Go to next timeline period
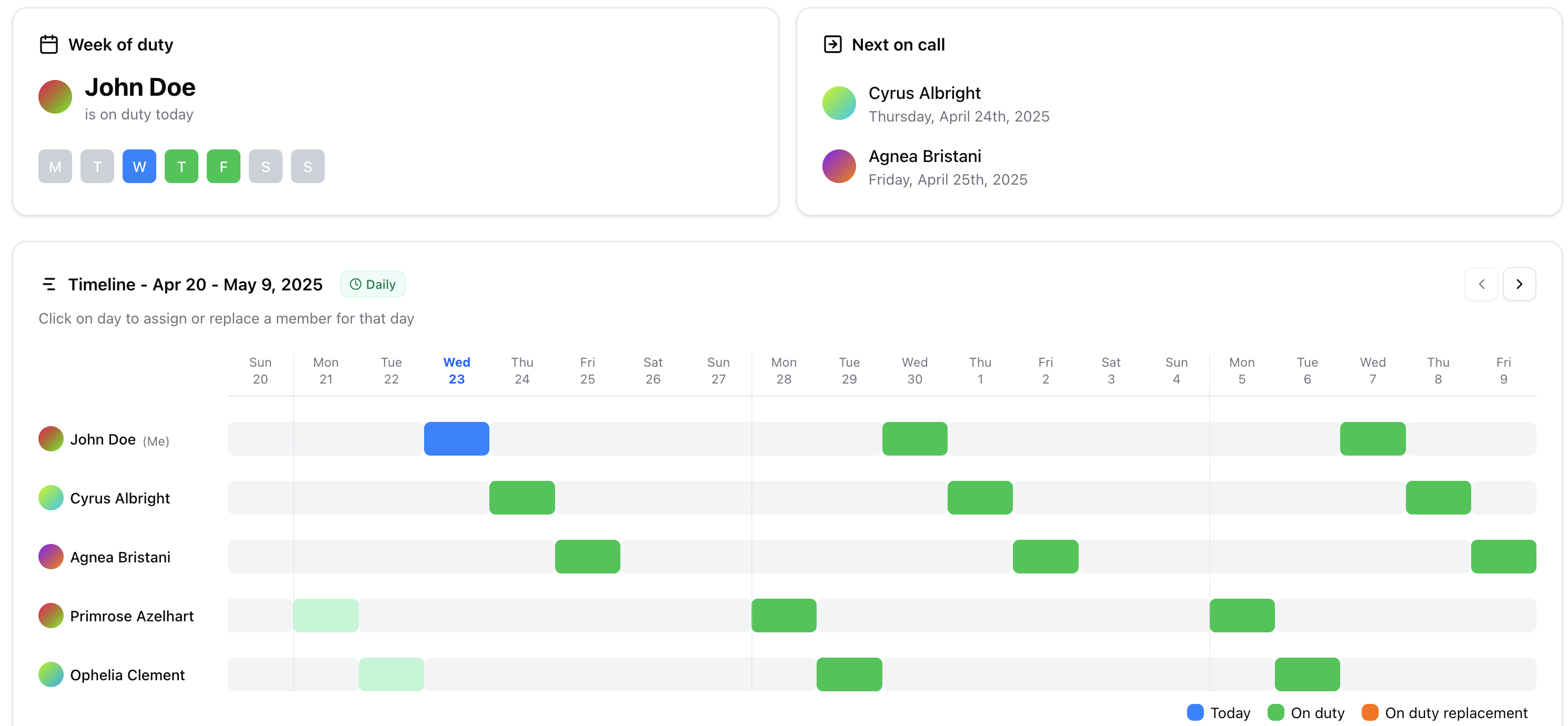This screenshot has width=1568, height=726. tap(1519, 284)
